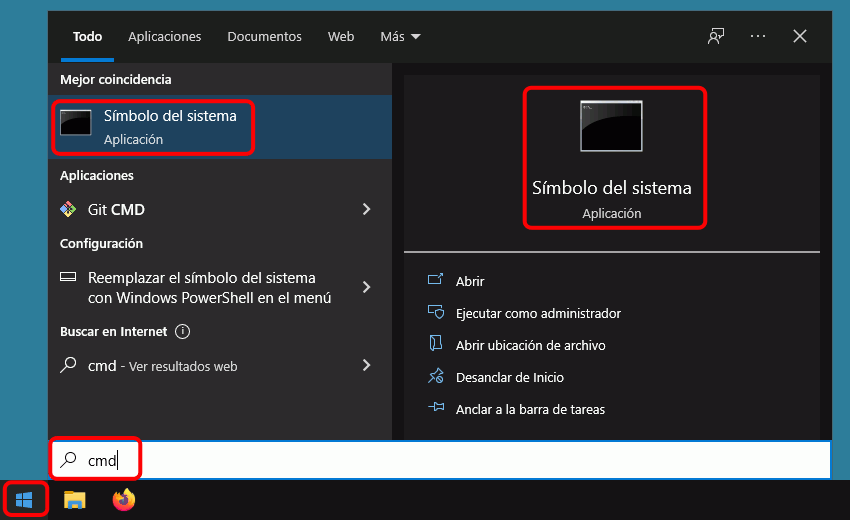Select Anclar a la barra de tareas

click(530, 409)
